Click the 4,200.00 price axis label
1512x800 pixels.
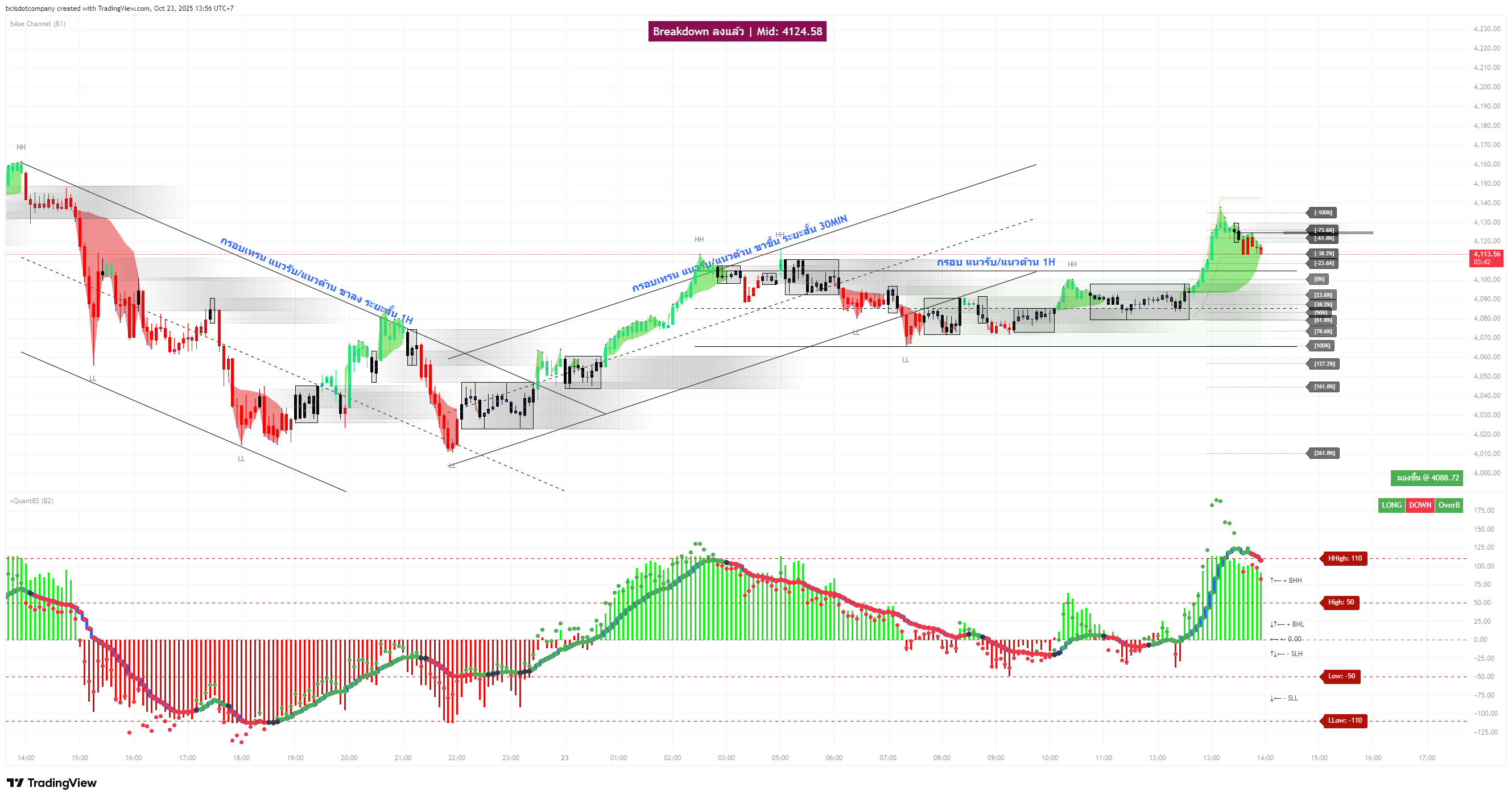click(1486, 87)
